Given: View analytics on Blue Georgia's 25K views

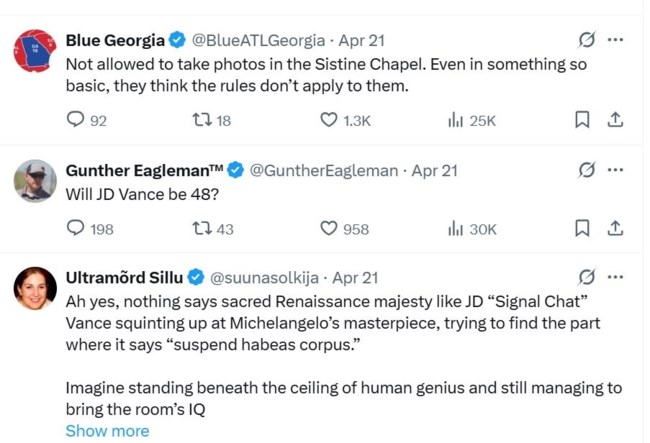Looking at the screenshot, I should [456, 120].
